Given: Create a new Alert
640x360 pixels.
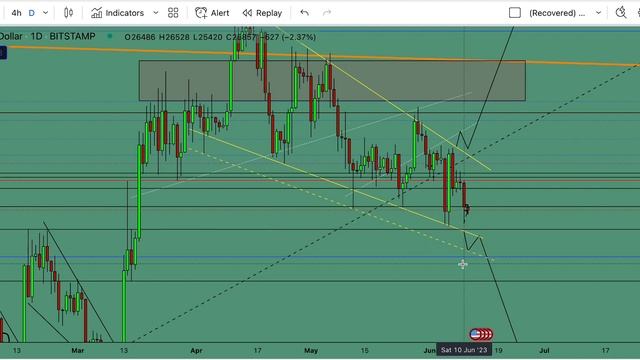Looking at the screenshot, I should pyautogui.click(x=212, y=13).
